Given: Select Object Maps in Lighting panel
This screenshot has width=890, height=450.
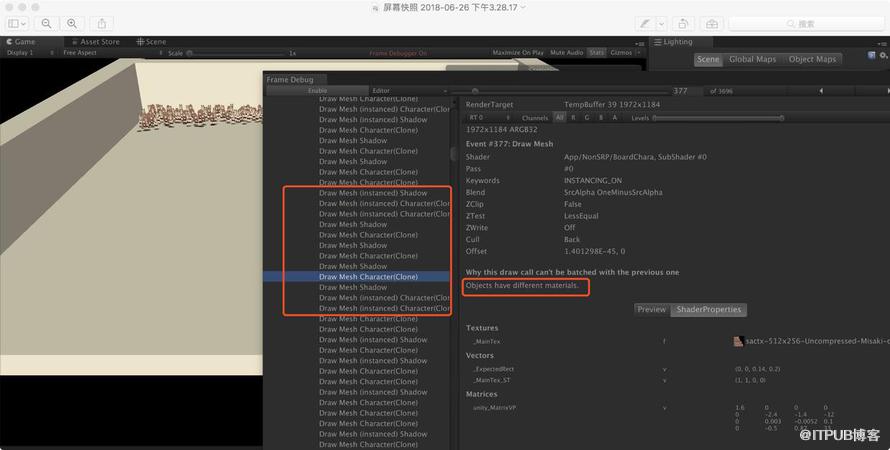Looking at the screenshot, I should pyautogui.click(x=812, y=59).
